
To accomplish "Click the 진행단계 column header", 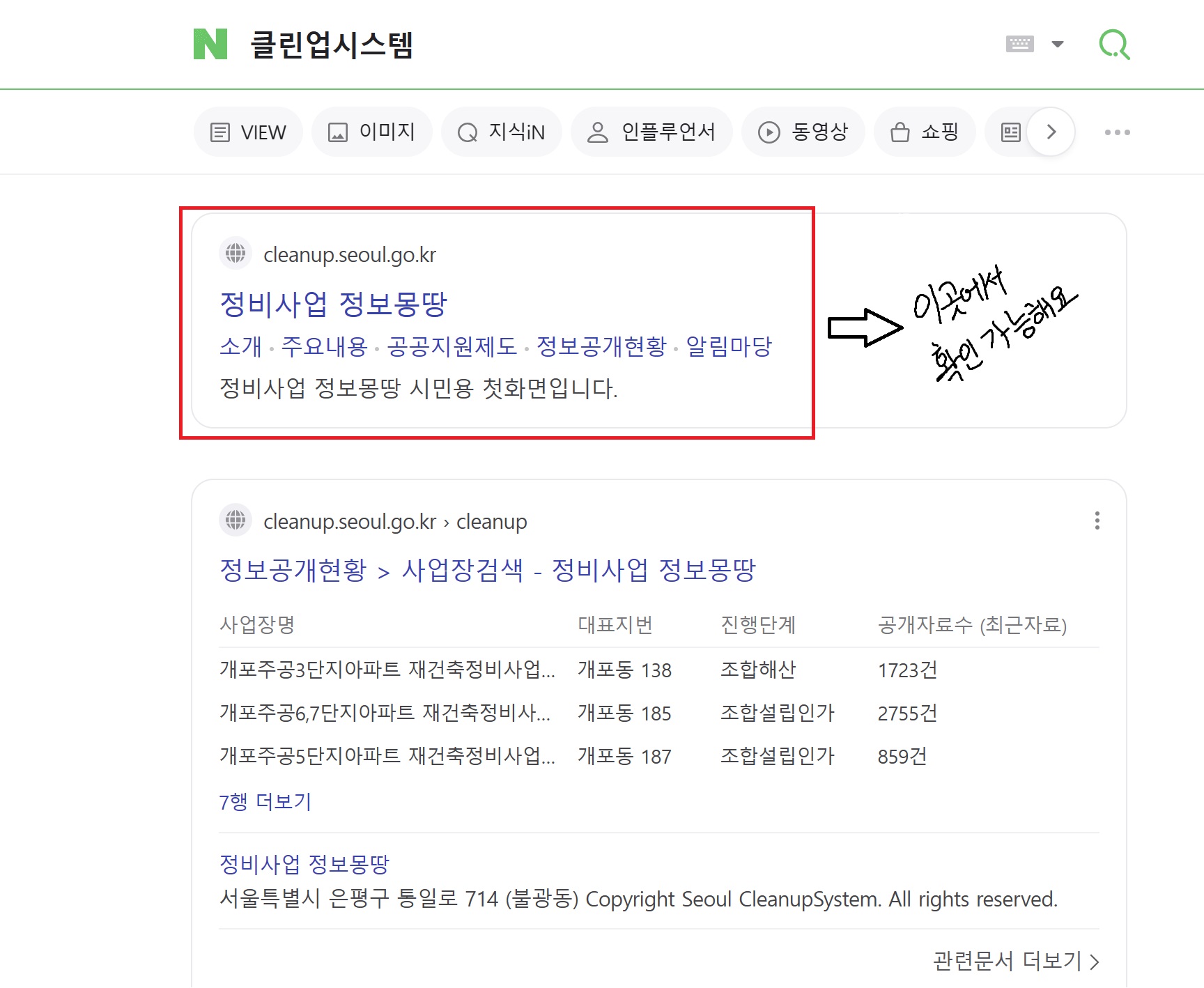I will click(758, 624).
